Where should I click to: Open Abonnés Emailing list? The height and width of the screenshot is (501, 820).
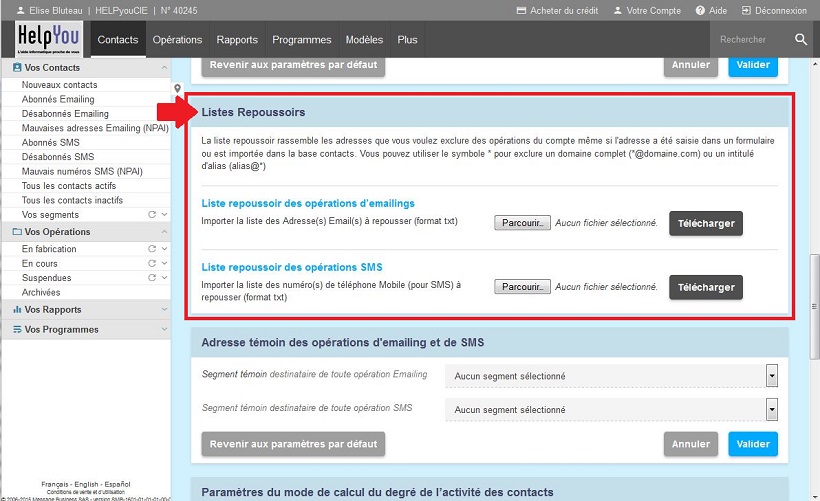(58, 99)
